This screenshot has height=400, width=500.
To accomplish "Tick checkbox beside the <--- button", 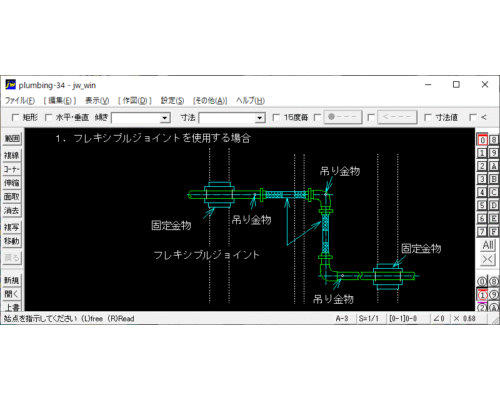I will 371,118.
